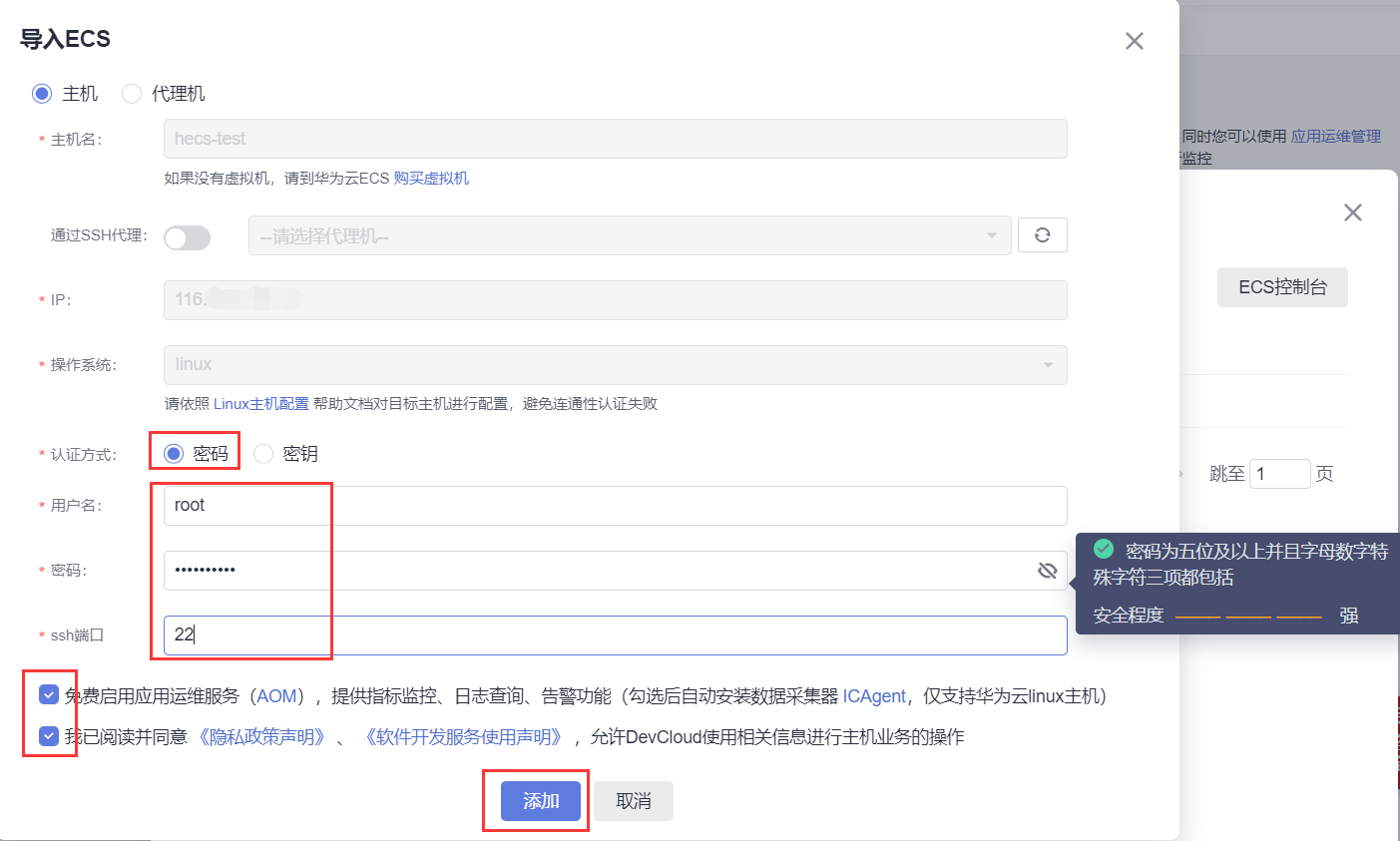Select the 主机 radio button

coord(41,93)
